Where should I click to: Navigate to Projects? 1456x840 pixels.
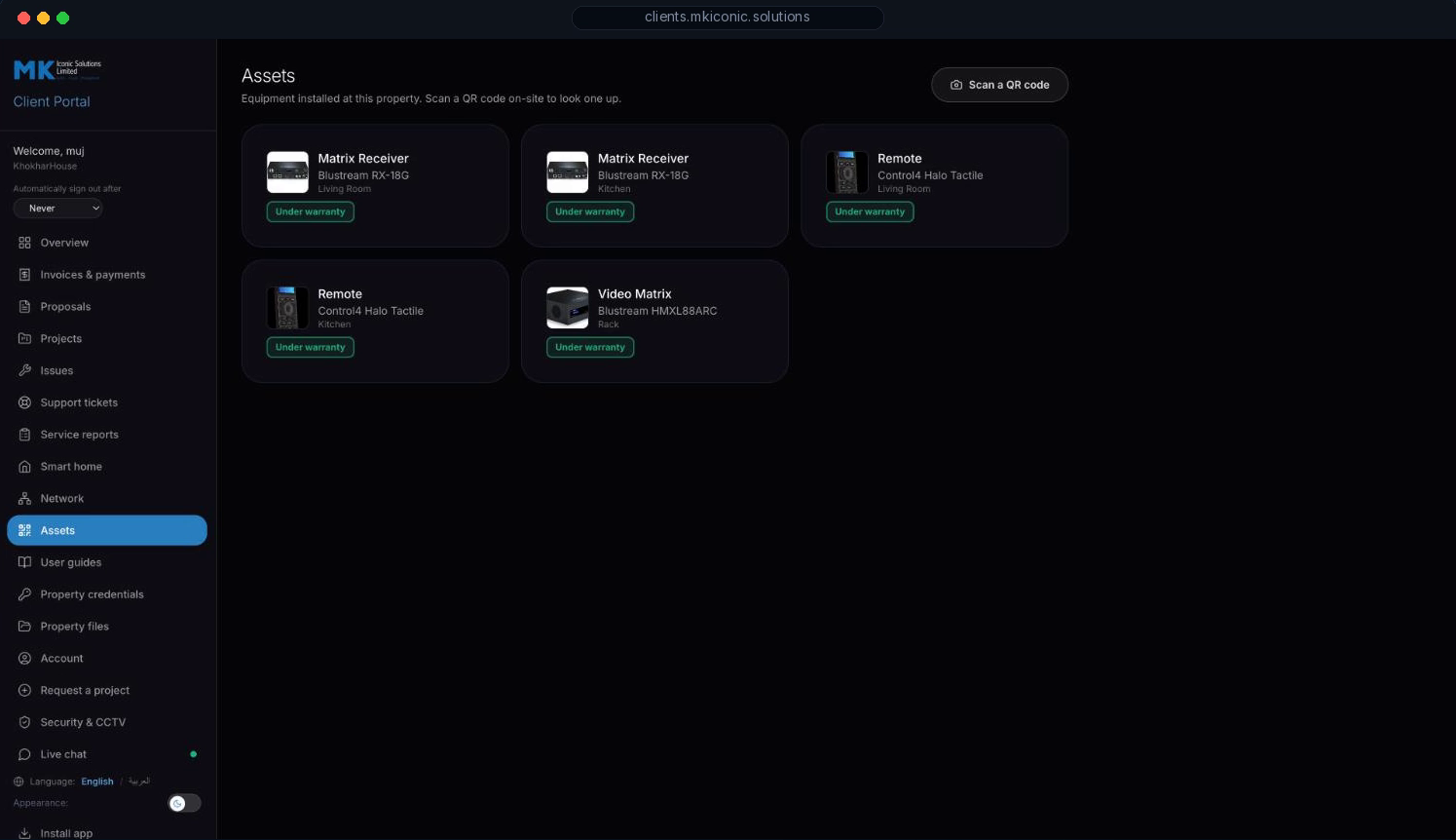107,339
